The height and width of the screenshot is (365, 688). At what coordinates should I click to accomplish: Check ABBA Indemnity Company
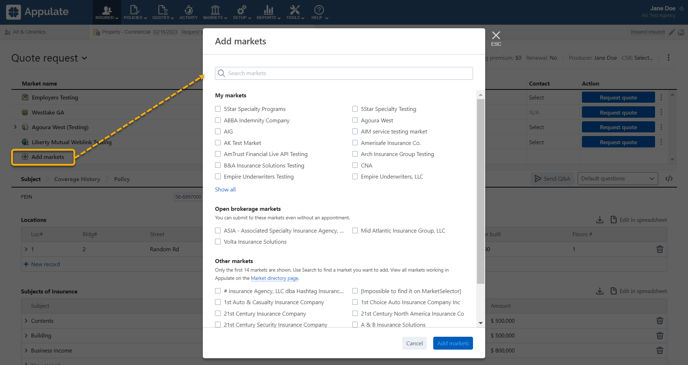tap(218, 120)
